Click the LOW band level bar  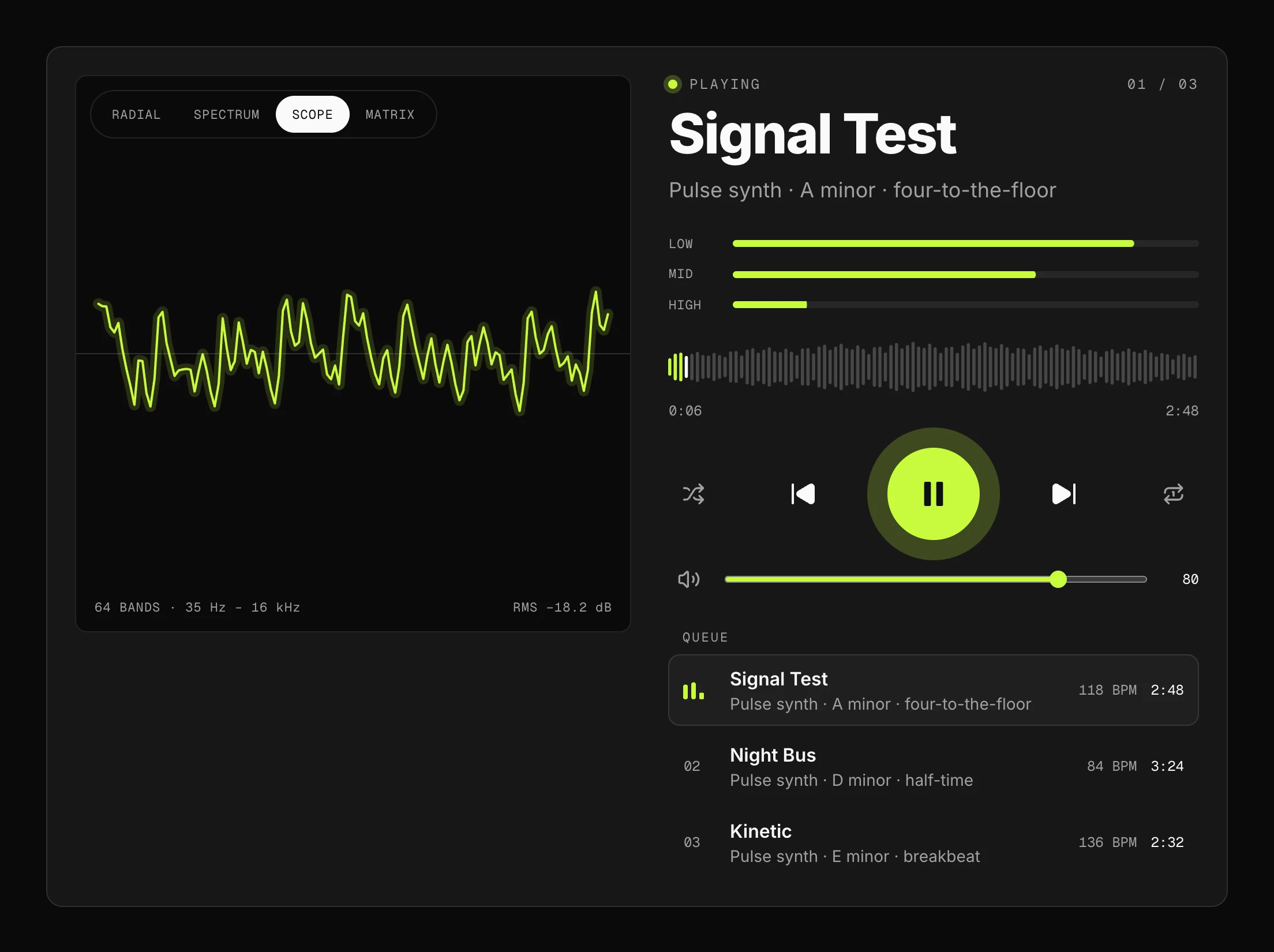(x=965, y=243)
